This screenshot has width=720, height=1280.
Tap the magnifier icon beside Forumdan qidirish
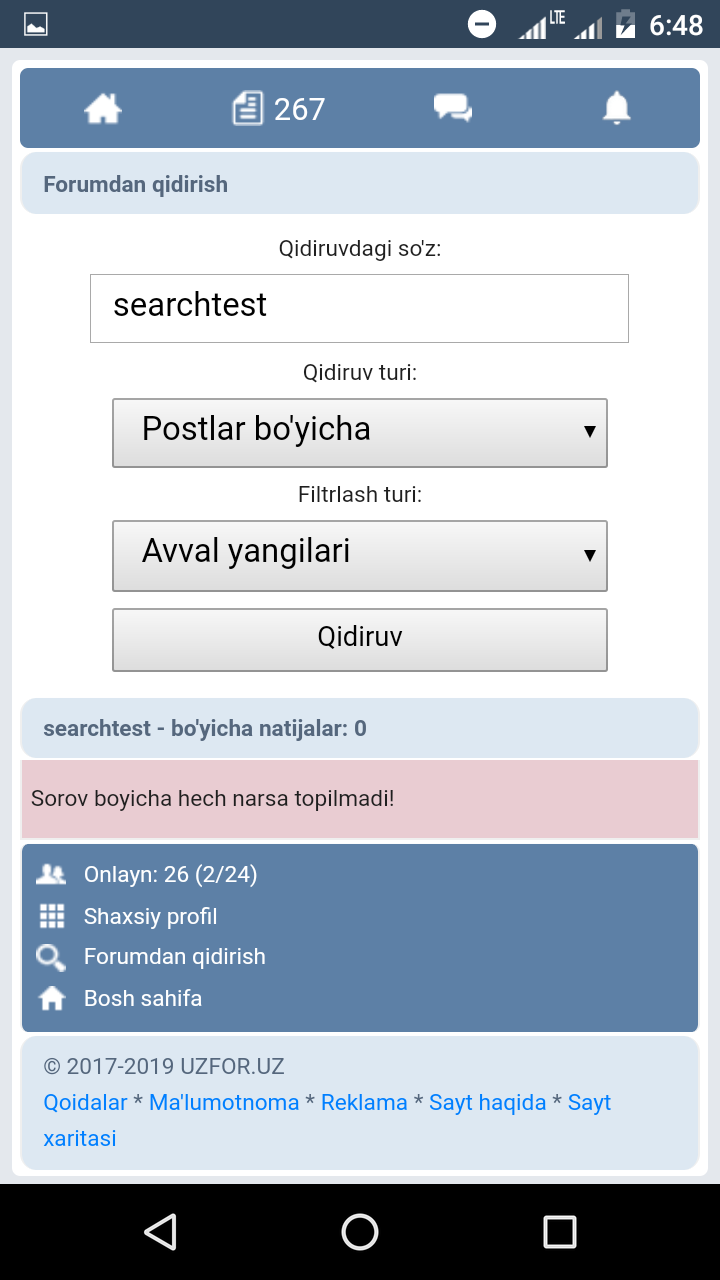(x=51, y=957)
